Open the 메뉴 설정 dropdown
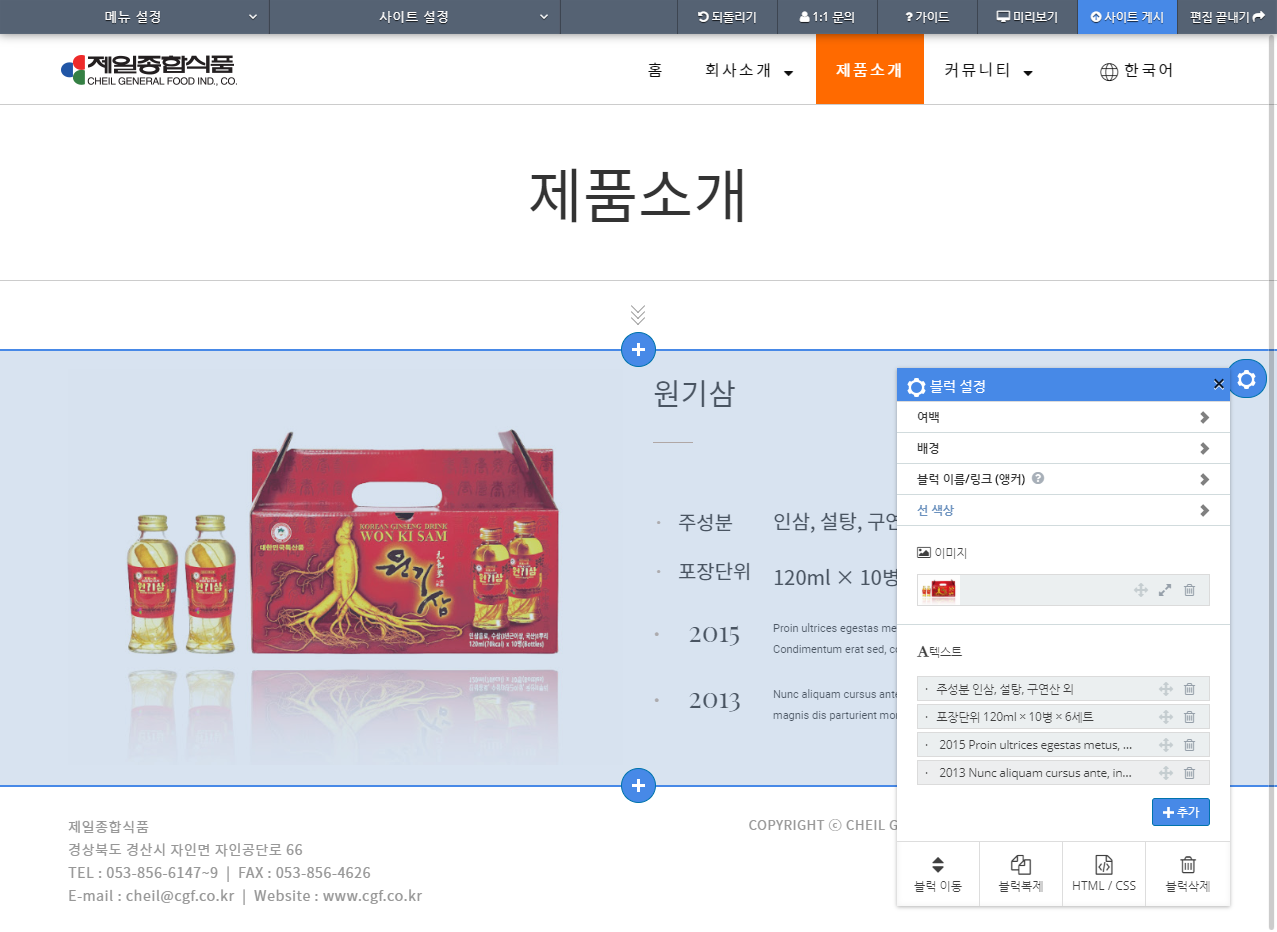This screenshot has height=932, width=1277. point(134,17)
